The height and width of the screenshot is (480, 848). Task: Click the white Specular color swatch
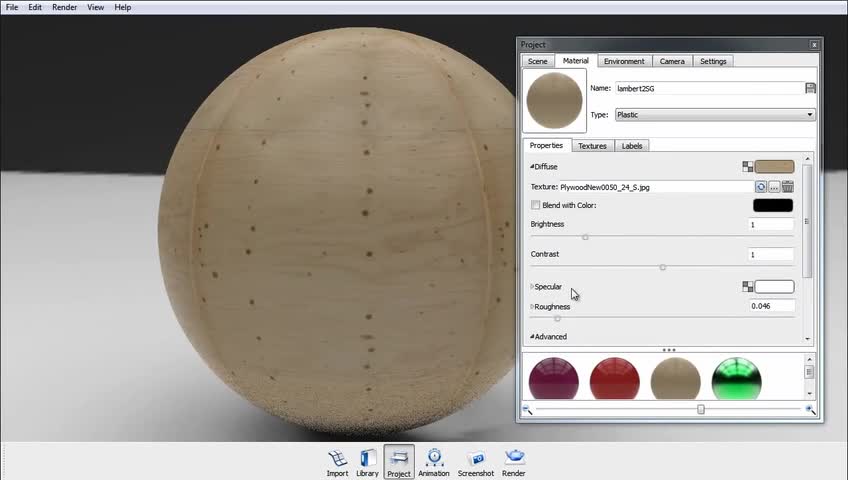point(774,286)
